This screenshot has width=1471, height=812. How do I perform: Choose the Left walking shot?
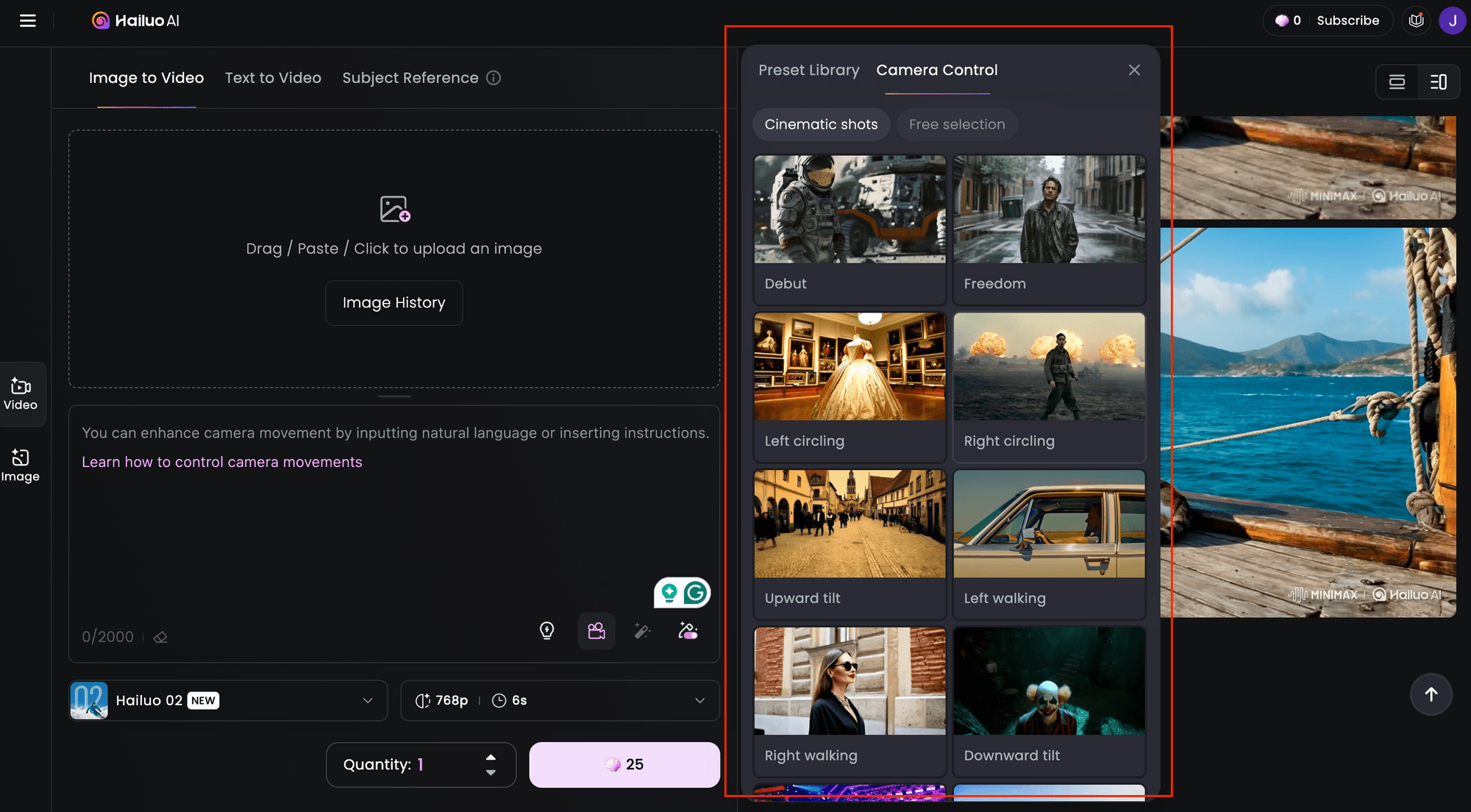click(x=1050, y=544)
